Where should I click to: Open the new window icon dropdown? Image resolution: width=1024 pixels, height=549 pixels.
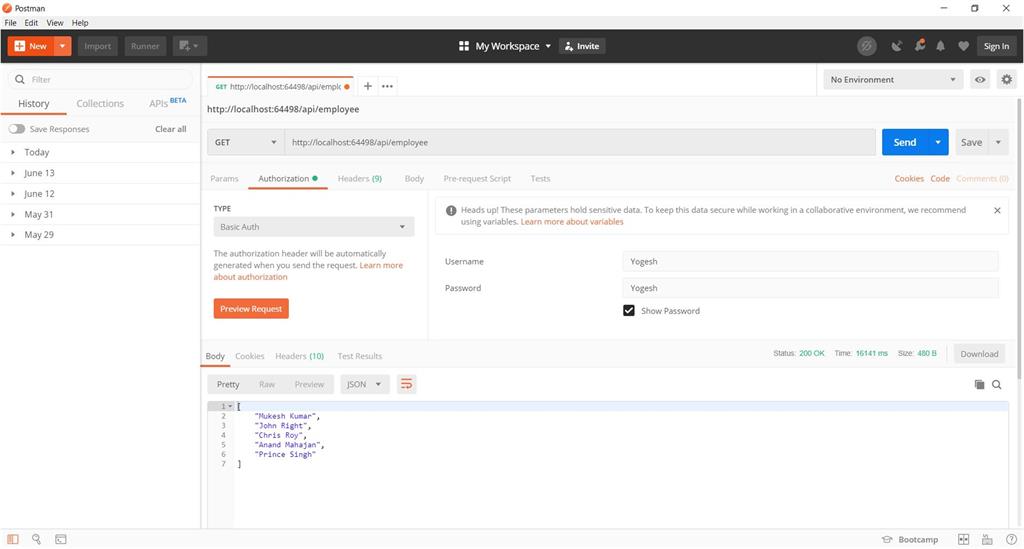pos(189,46)
